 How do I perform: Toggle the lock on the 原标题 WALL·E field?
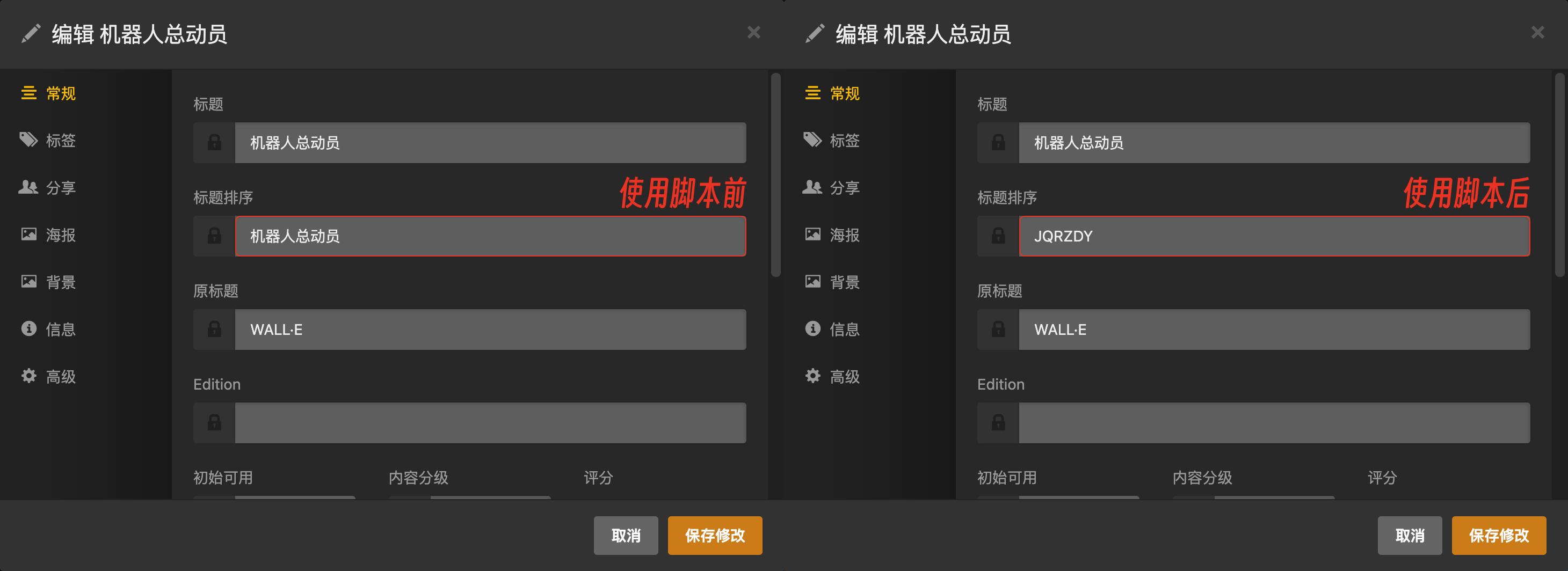pyautogui.click(x=214, y=329)
